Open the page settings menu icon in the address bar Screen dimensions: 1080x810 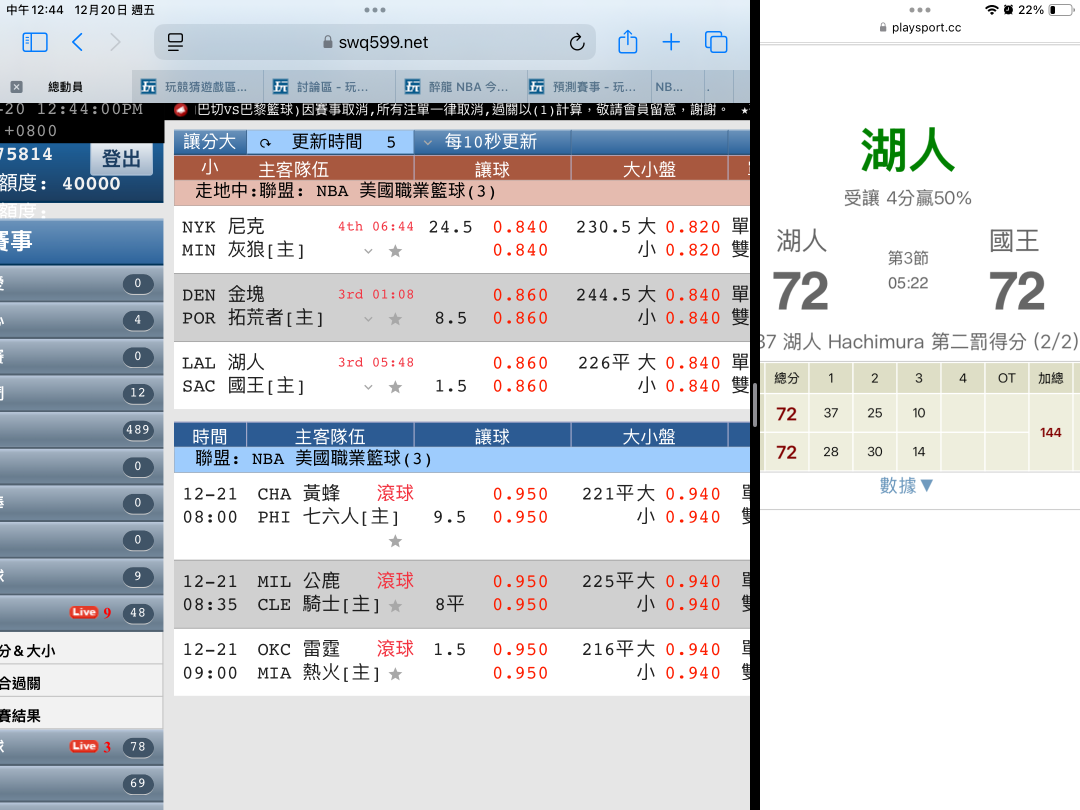point(176,43)
